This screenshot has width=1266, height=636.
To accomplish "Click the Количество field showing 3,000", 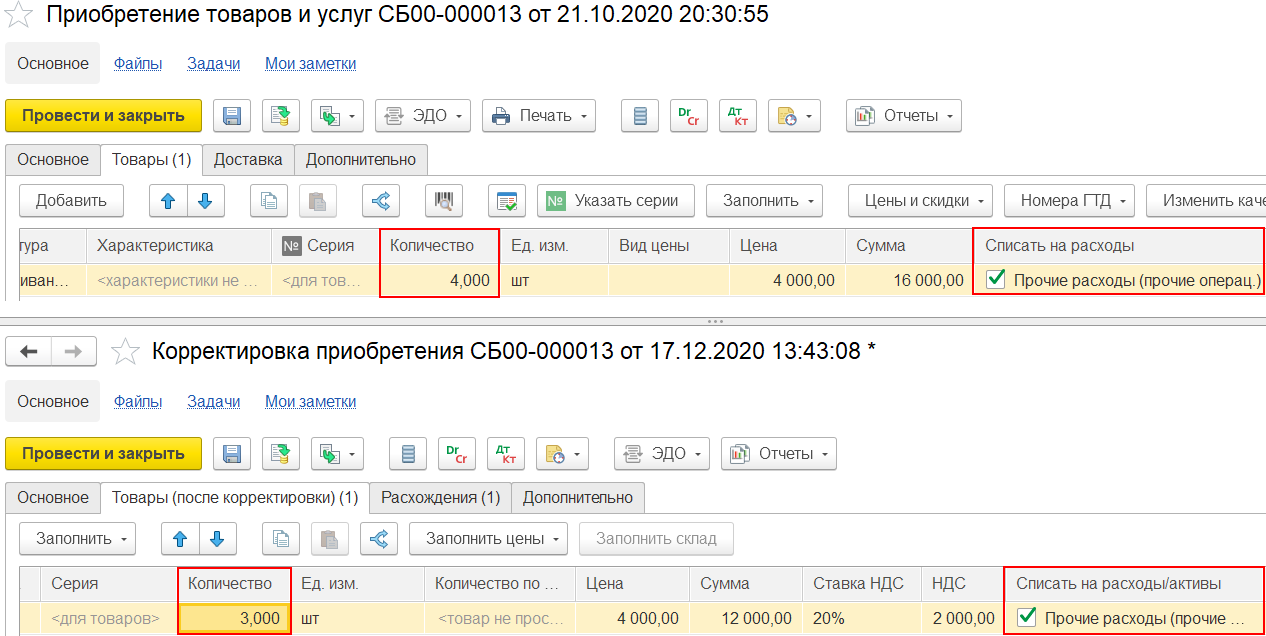I will (235, 618).
